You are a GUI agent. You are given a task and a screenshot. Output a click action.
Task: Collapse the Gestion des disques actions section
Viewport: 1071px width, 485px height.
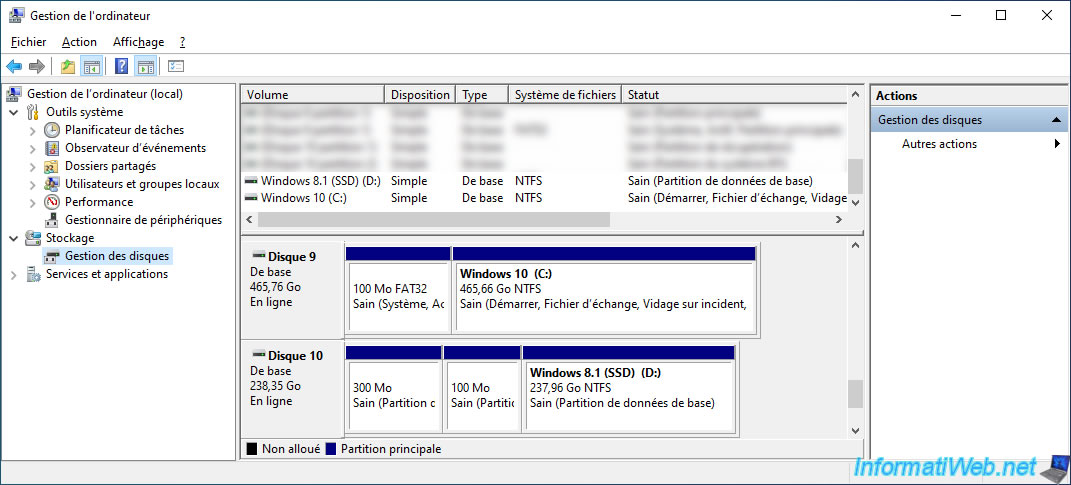(1056, 120)
